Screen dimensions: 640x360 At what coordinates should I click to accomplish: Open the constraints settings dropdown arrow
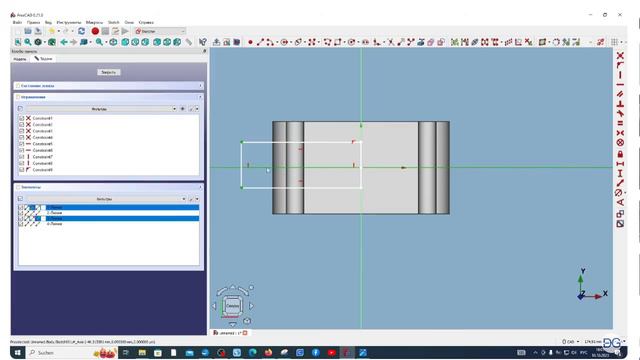pyautogui.click(x=197, y=109)
